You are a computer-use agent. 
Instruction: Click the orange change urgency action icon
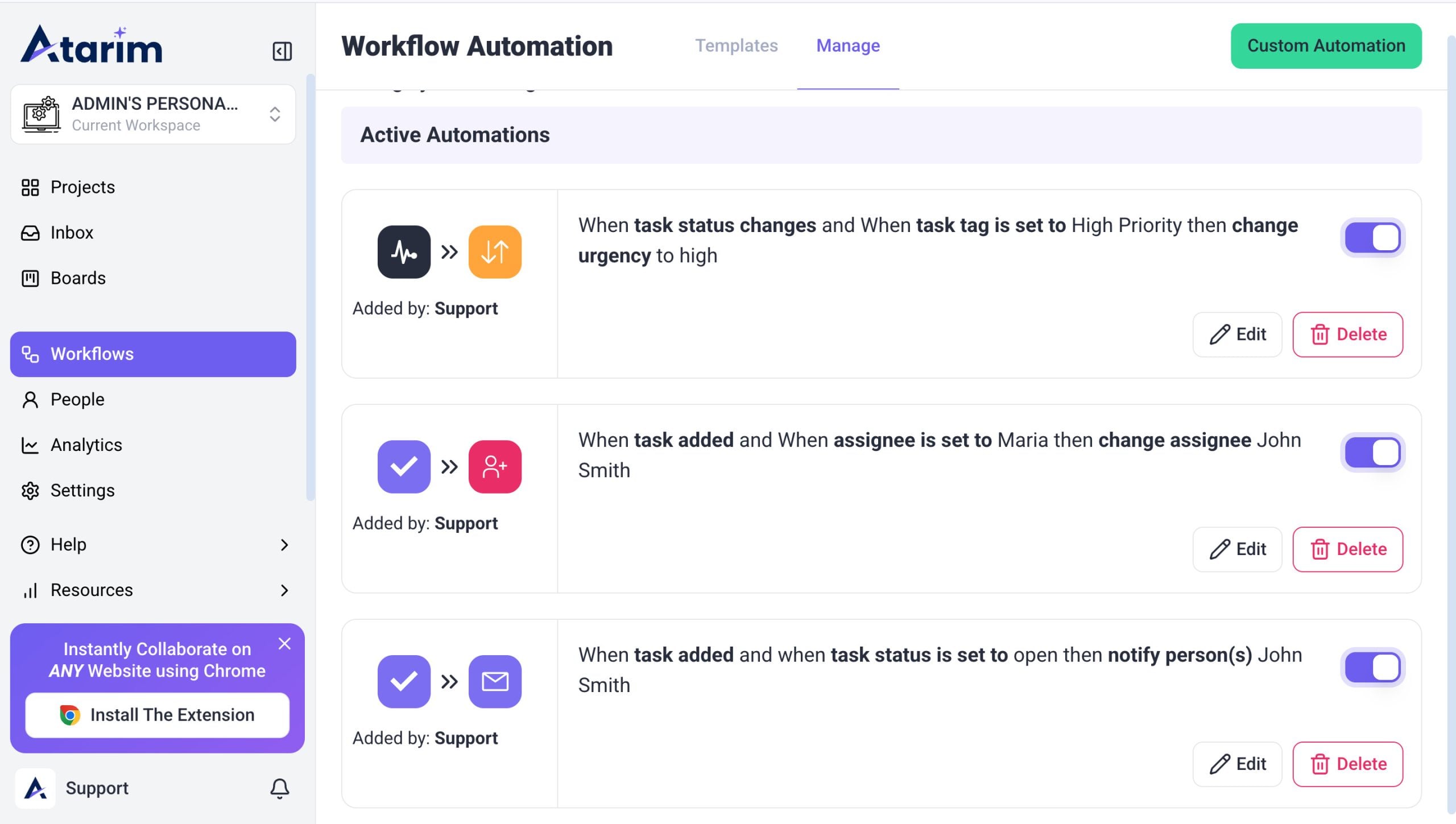[494, 252]
